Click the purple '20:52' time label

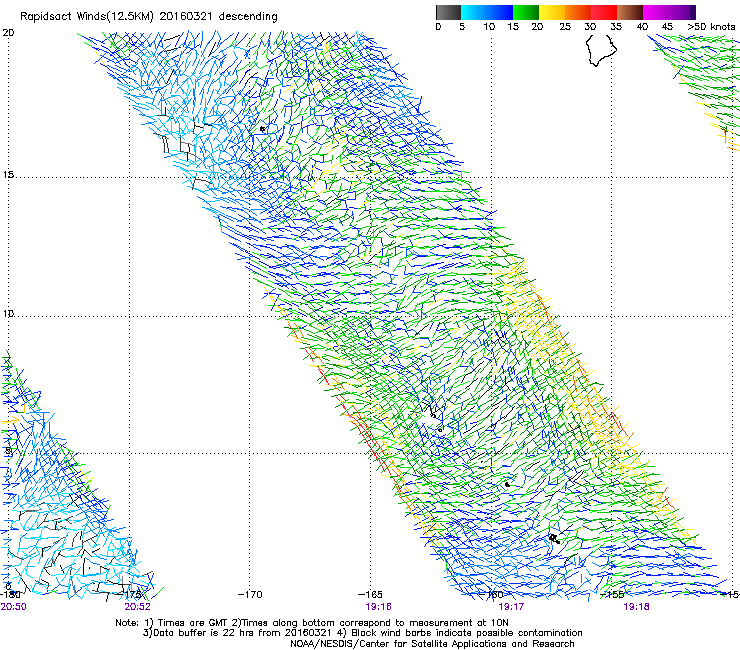[137, 607]
